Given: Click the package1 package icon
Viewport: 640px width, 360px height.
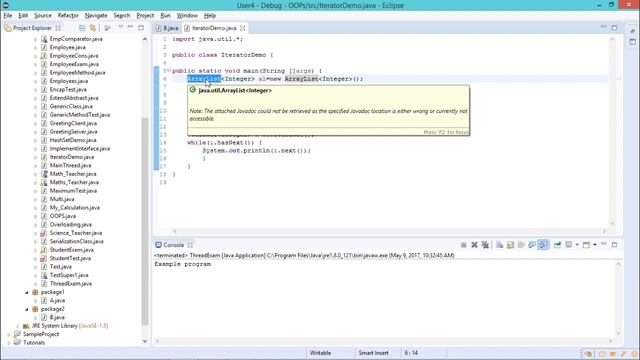Looking at the screenshot, I should pos(36,292).
